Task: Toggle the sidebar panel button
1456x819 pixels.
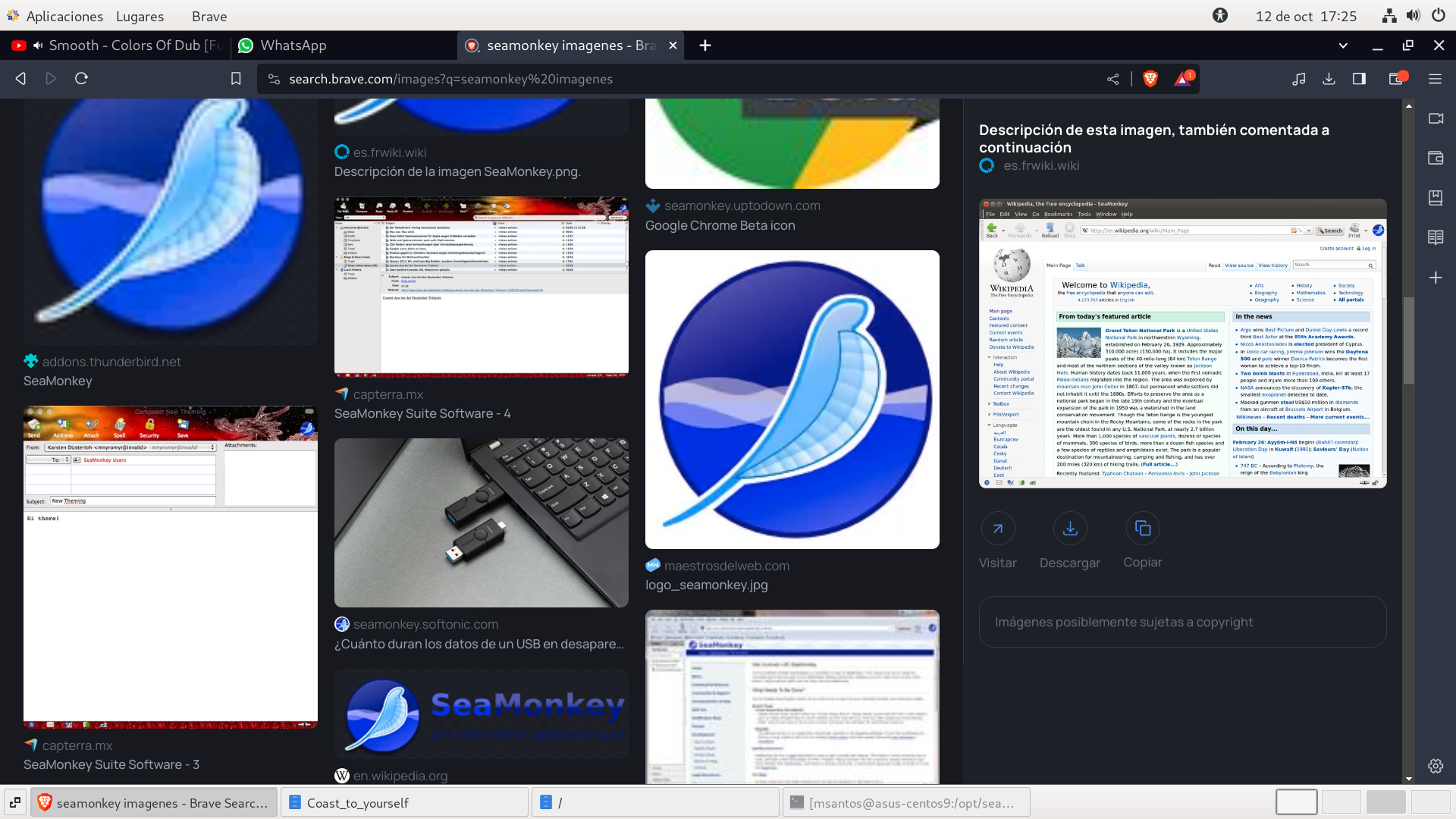Action: click(x=1360, y=79)
